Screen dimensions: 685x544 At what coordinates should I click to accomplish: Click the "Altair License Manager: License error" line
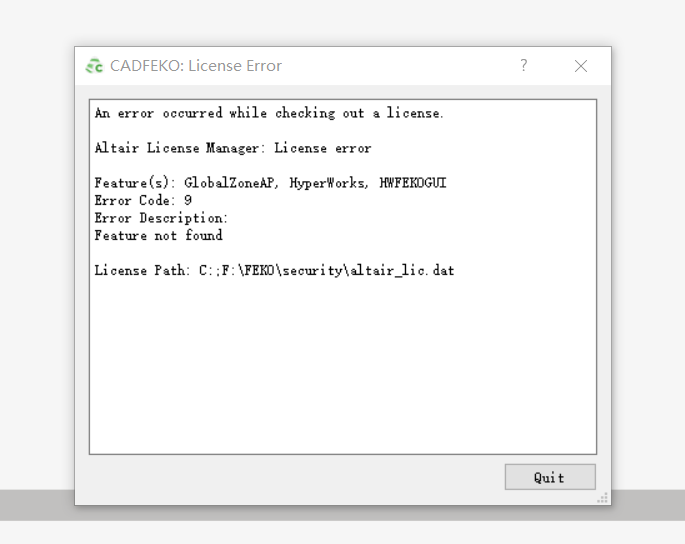[x=232, y=148]
